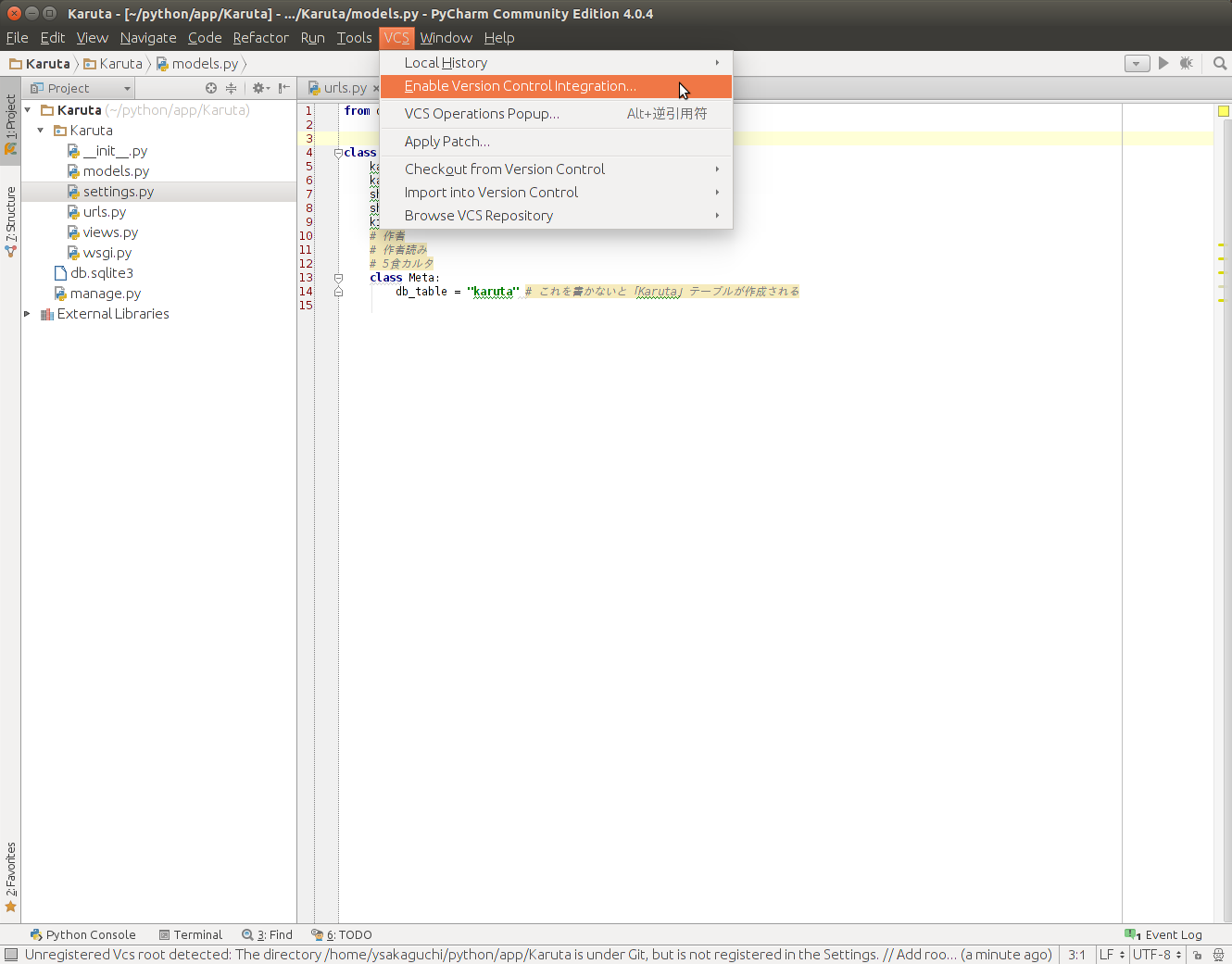
Task: Click Scroll from Source crosshair icon
Action: [x=211, y=88]
